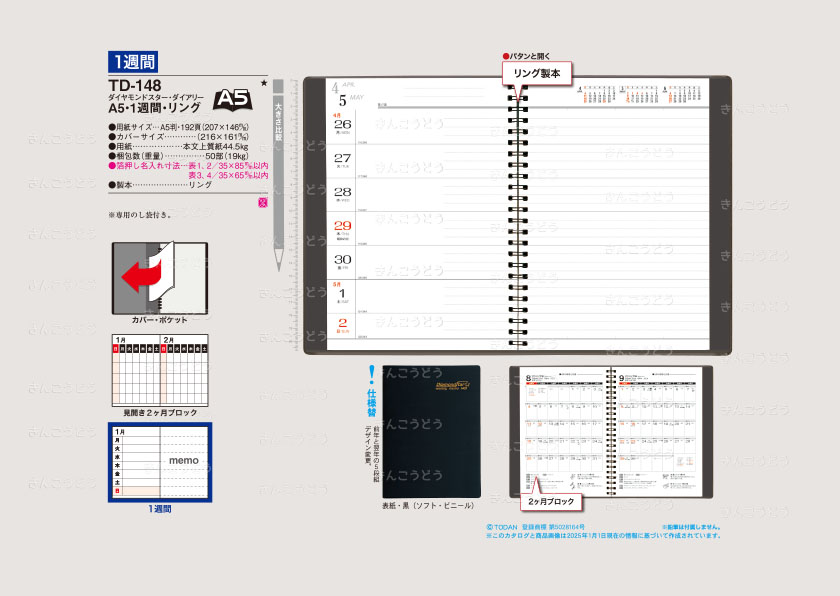This screenshot has height=596, width=840.
Task: Click the '用紙サイズ' spec line
Action: point(178,127)
